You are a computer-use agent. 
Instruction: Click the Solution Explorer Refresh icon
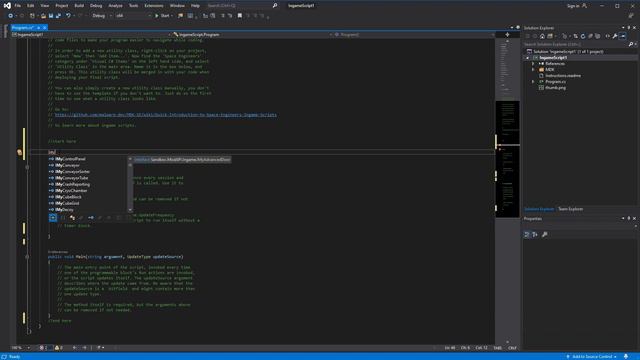point(583,36)
